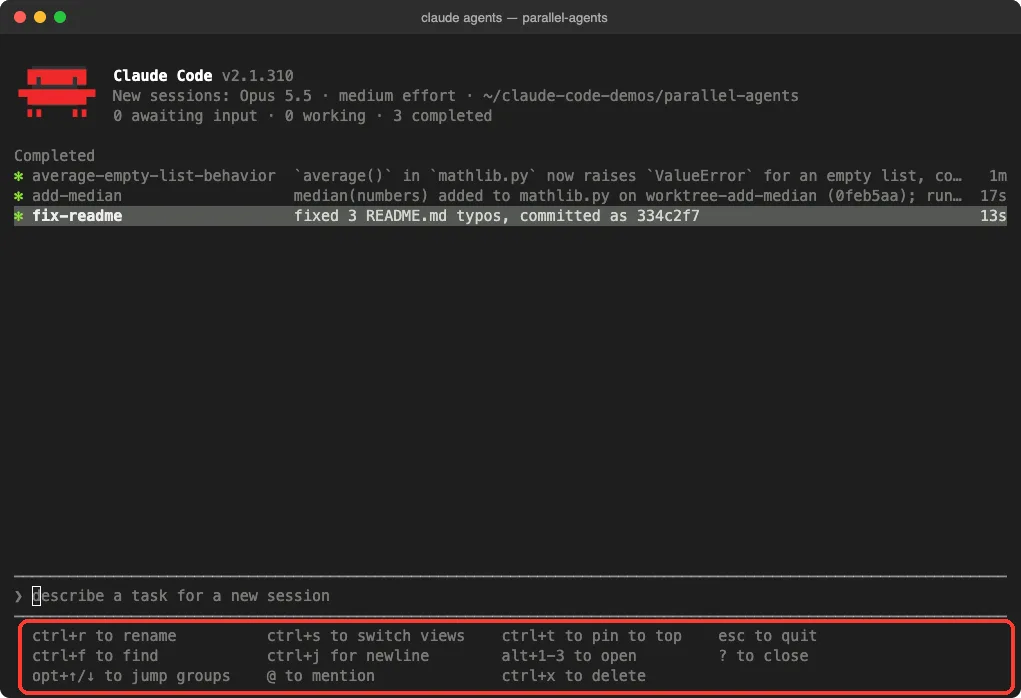Click the green asterisk beside fix-readme
The image size is (1021, 698).
[19, 216]
